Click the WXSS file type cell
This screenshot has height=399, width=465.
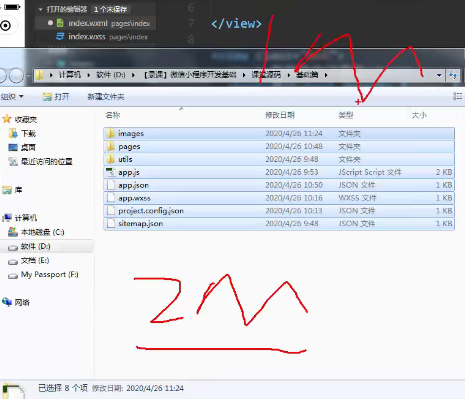point(357,198)
